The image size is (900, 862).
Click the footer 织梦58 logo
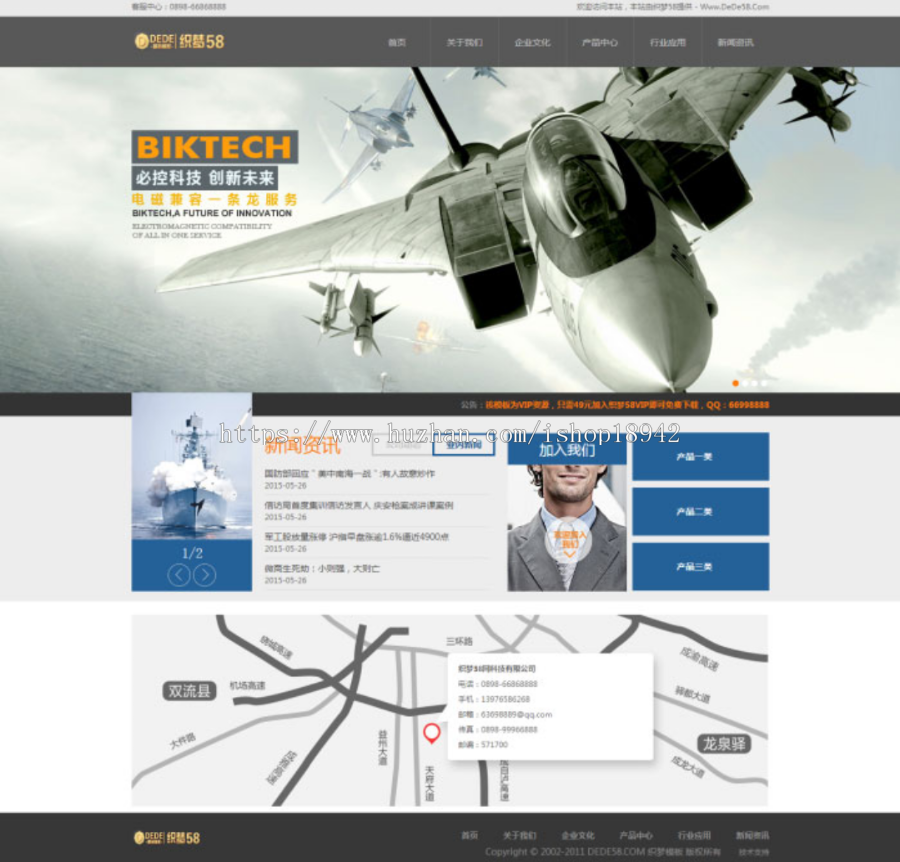[x=167, y=837]
